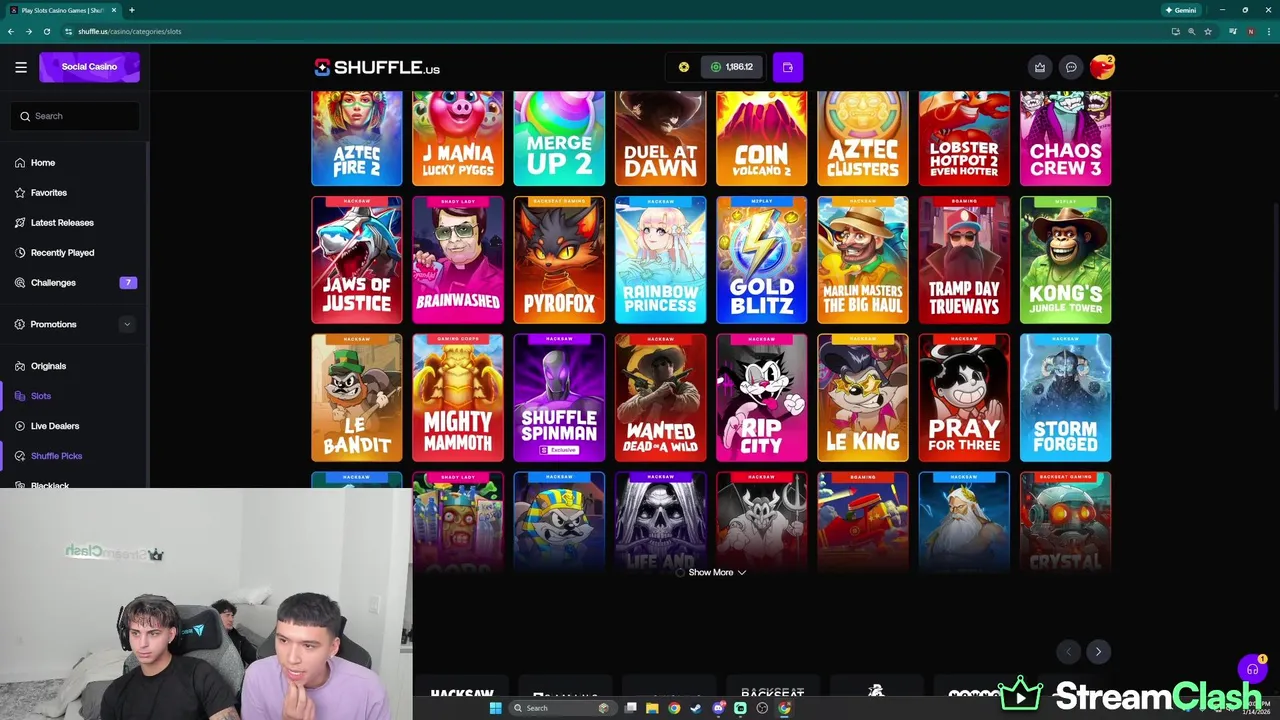The height and width of the screenshot is (720, 1280).
Task: Open Discord from the taskbar
Action: 718,708
